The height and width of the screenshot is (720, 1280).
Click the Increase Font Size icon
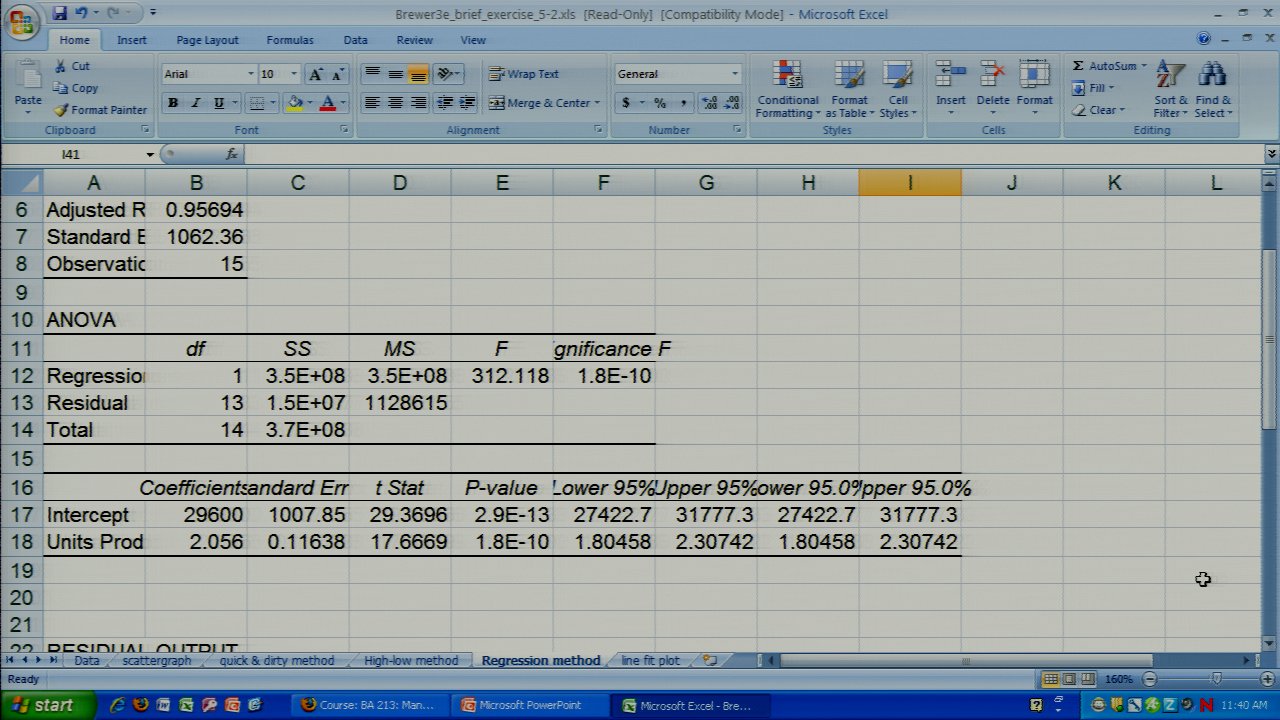tap(316, 74)
